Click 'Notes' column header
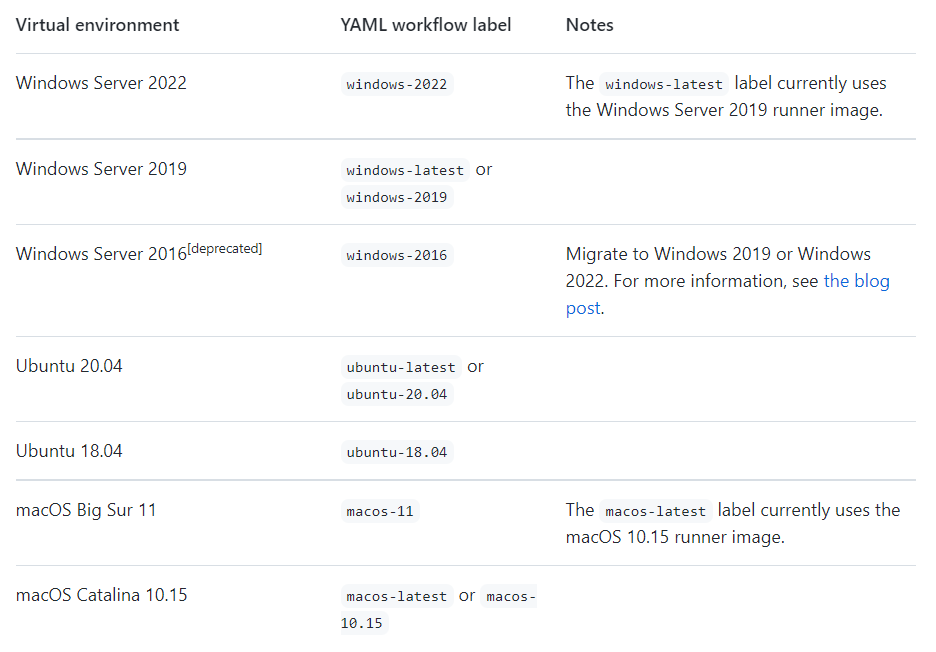This screenshot has height=652, width=936. (589, 25)
